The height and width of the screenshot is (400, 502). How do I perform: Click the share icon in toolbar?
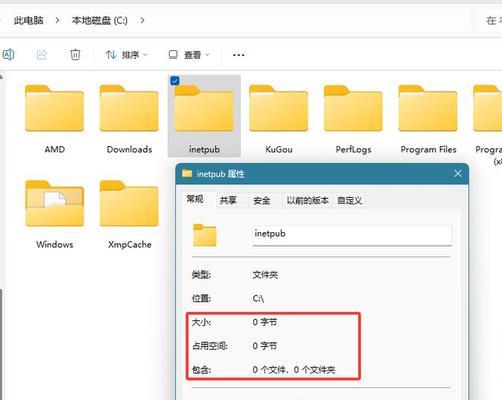[x=42, y=54]
